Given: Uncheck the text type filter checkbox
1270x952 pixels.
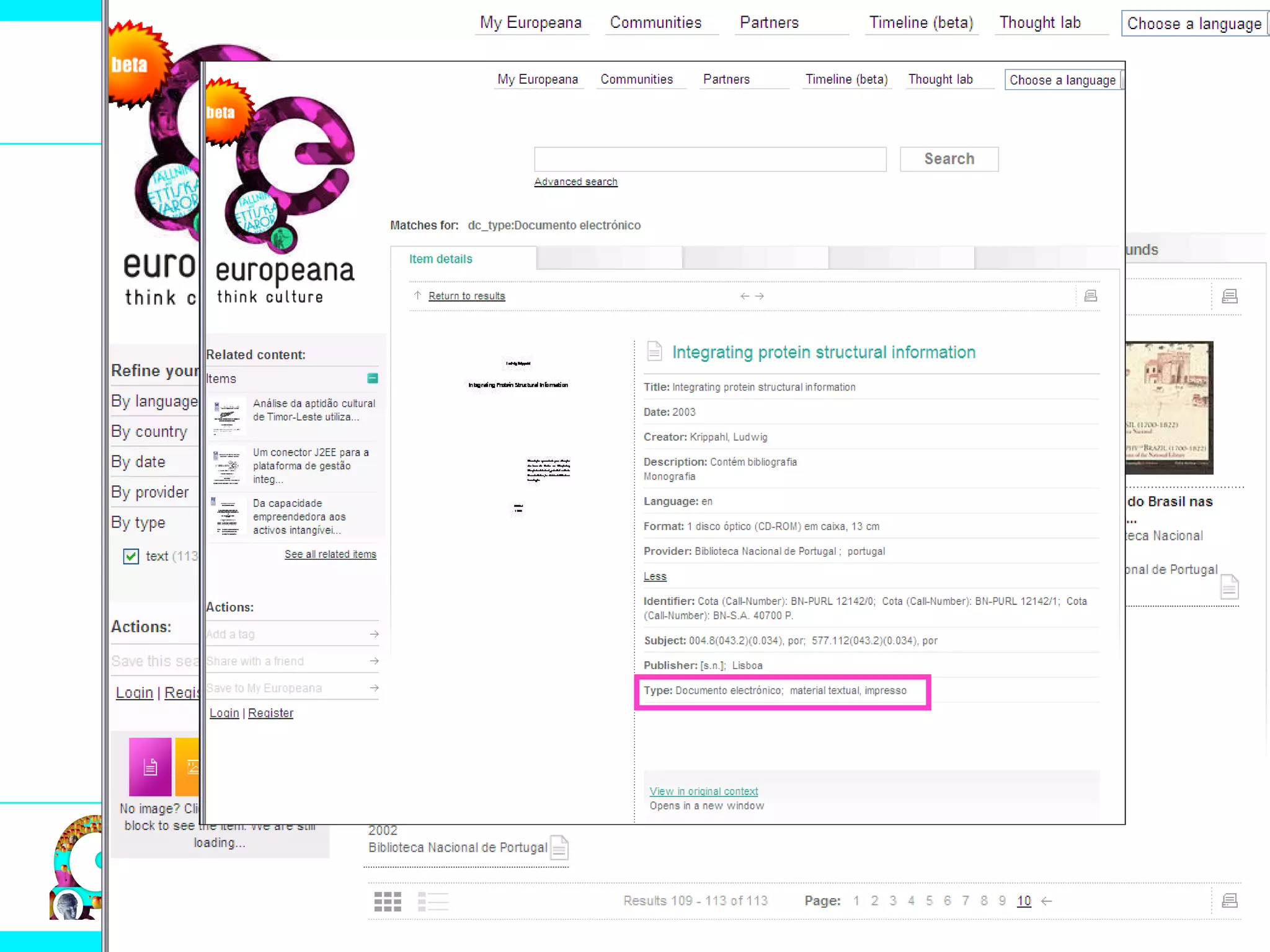Looking at the screenshot, I should (131, 556).
